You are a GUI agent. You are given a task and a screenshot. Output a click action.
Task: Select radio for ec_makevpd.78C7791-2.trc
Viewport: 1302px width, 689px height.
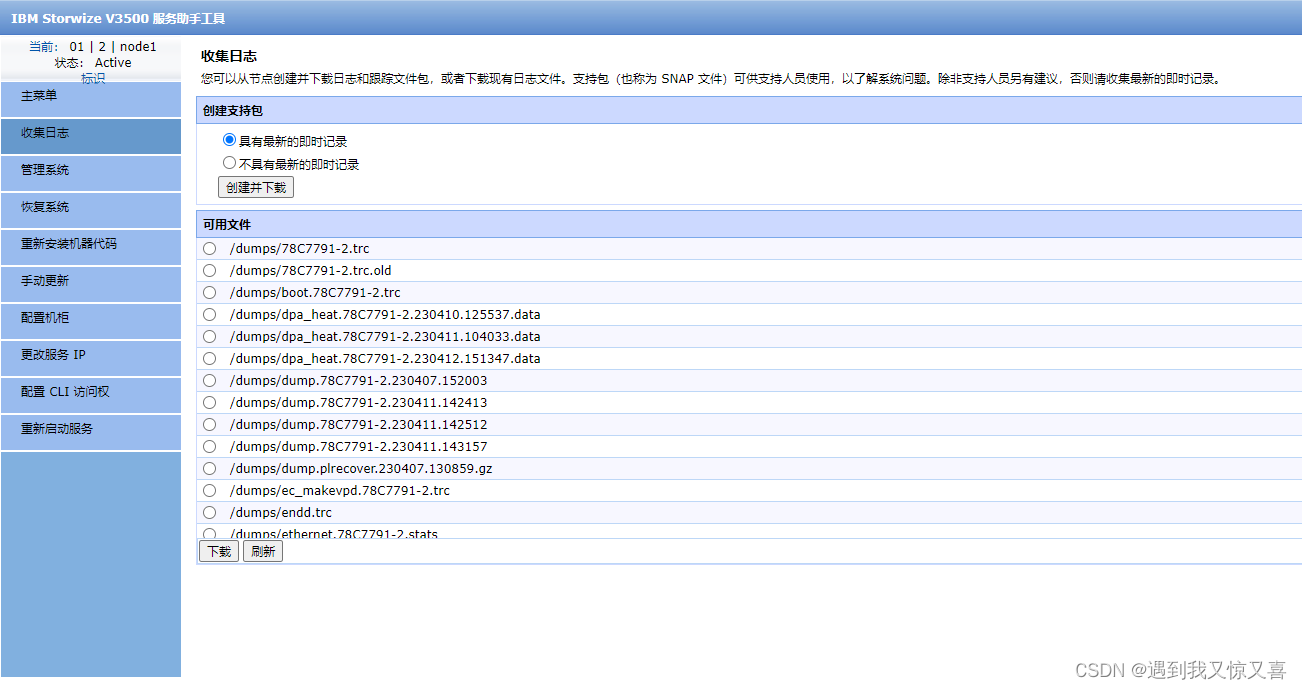pyautogui.click(x=209, y=490)
